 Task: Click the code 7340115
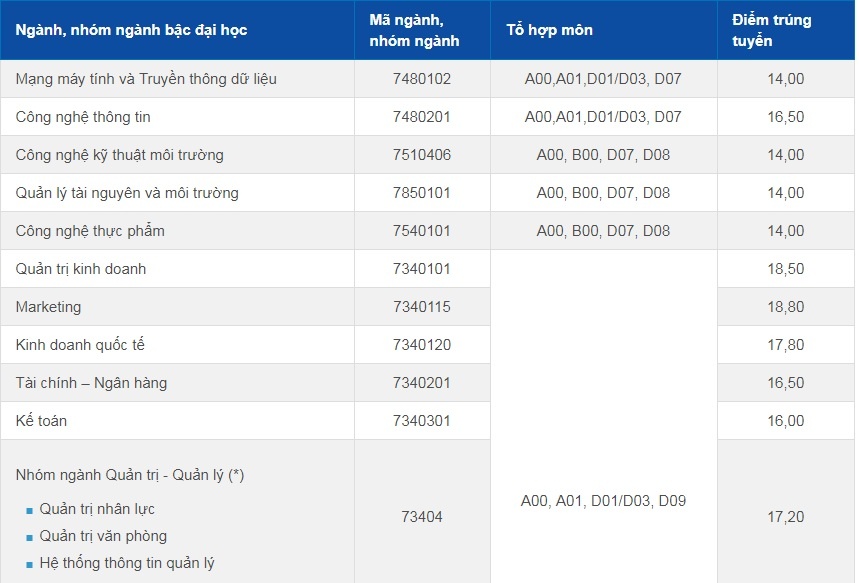[422, 306]
